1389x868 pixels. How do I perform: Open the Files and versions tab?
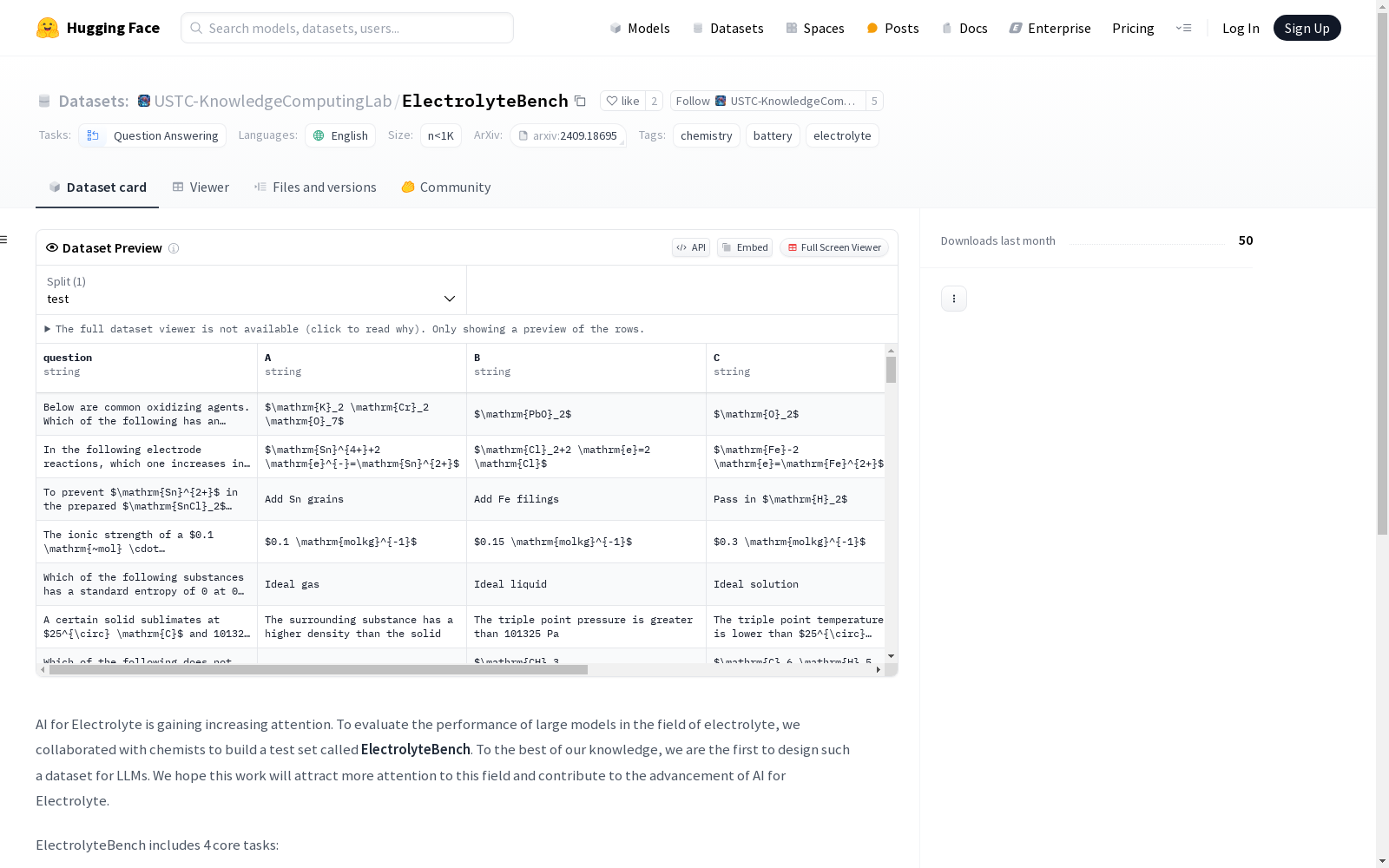pos(315,187)
